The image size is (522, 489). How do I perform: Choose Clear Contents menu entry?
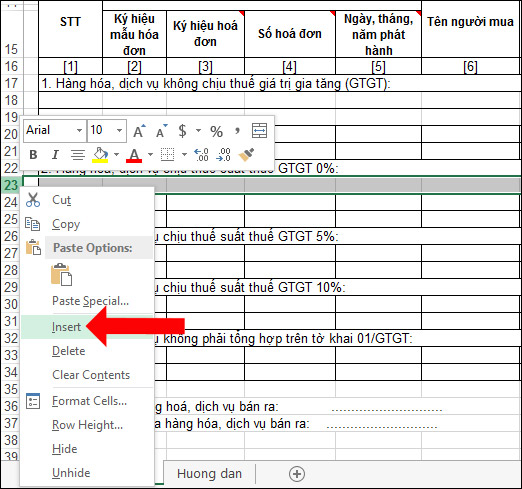point(87,375)
